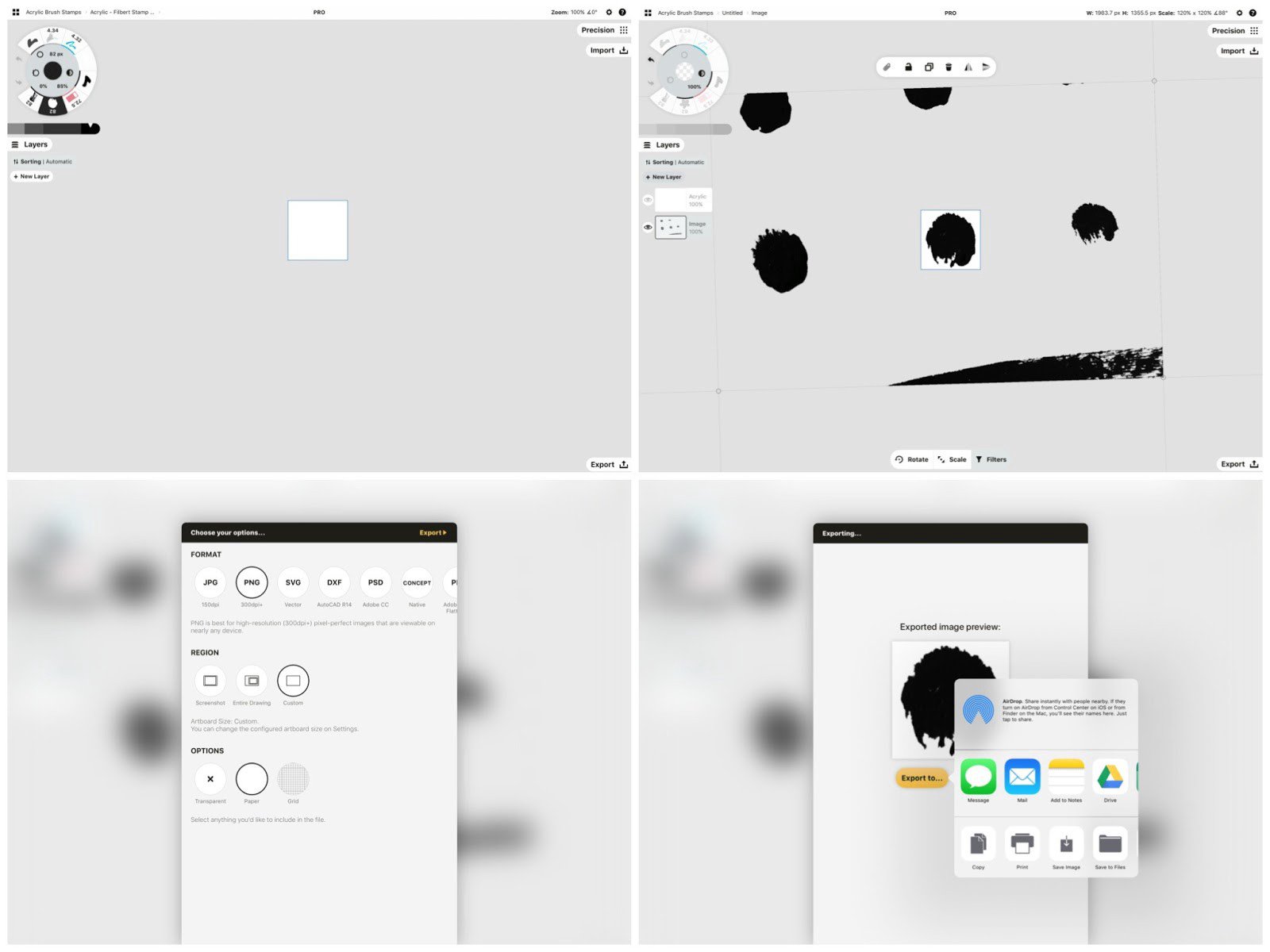
Task: Choose CONCEPT native export format
Action: click(417, 582)
